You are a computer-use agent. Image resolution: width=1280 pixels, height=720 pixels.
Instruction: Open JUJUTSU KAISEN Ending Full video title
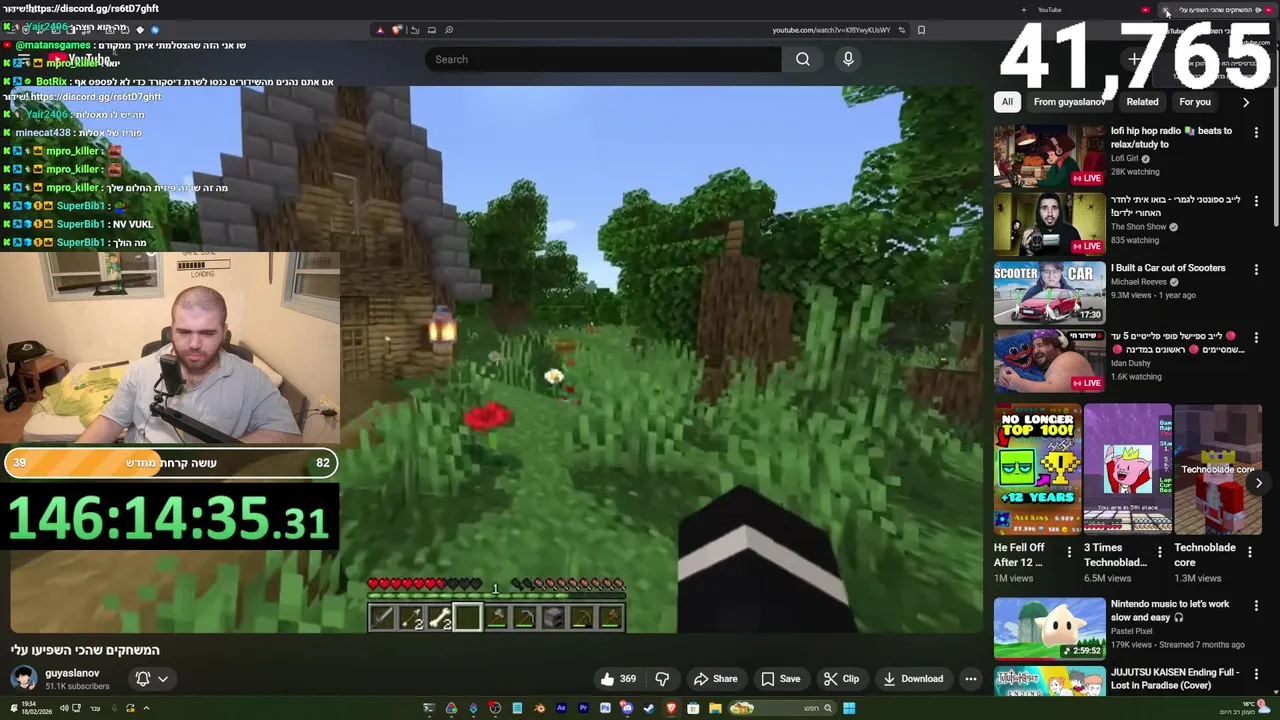pyautogui.click(x=1175, y=679)
